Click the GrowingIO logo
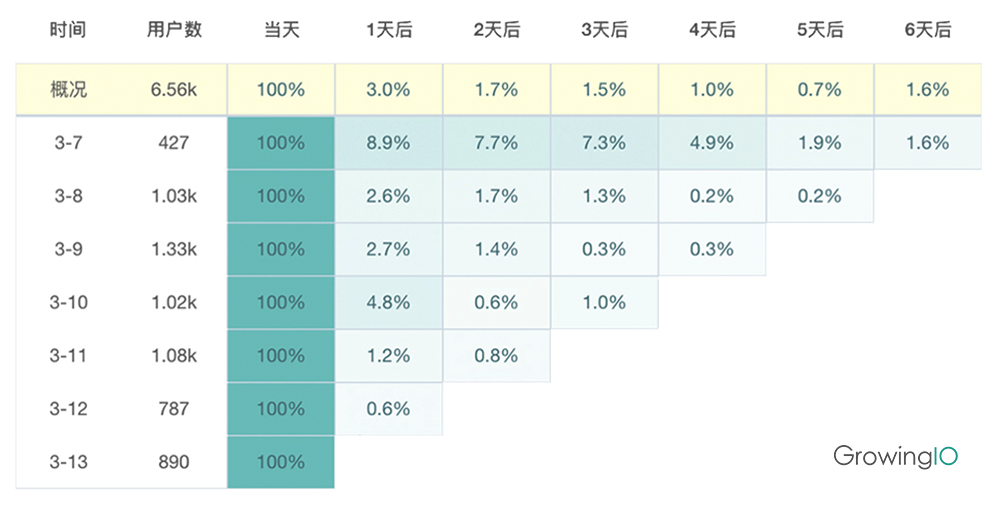Screen dimensions: 1000x505 tap(895, 456)
